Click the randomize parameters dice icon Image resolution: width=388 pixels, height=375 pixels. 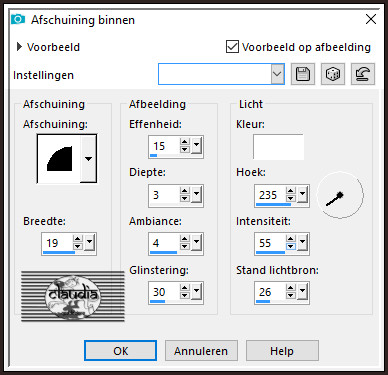pos(333,74)
